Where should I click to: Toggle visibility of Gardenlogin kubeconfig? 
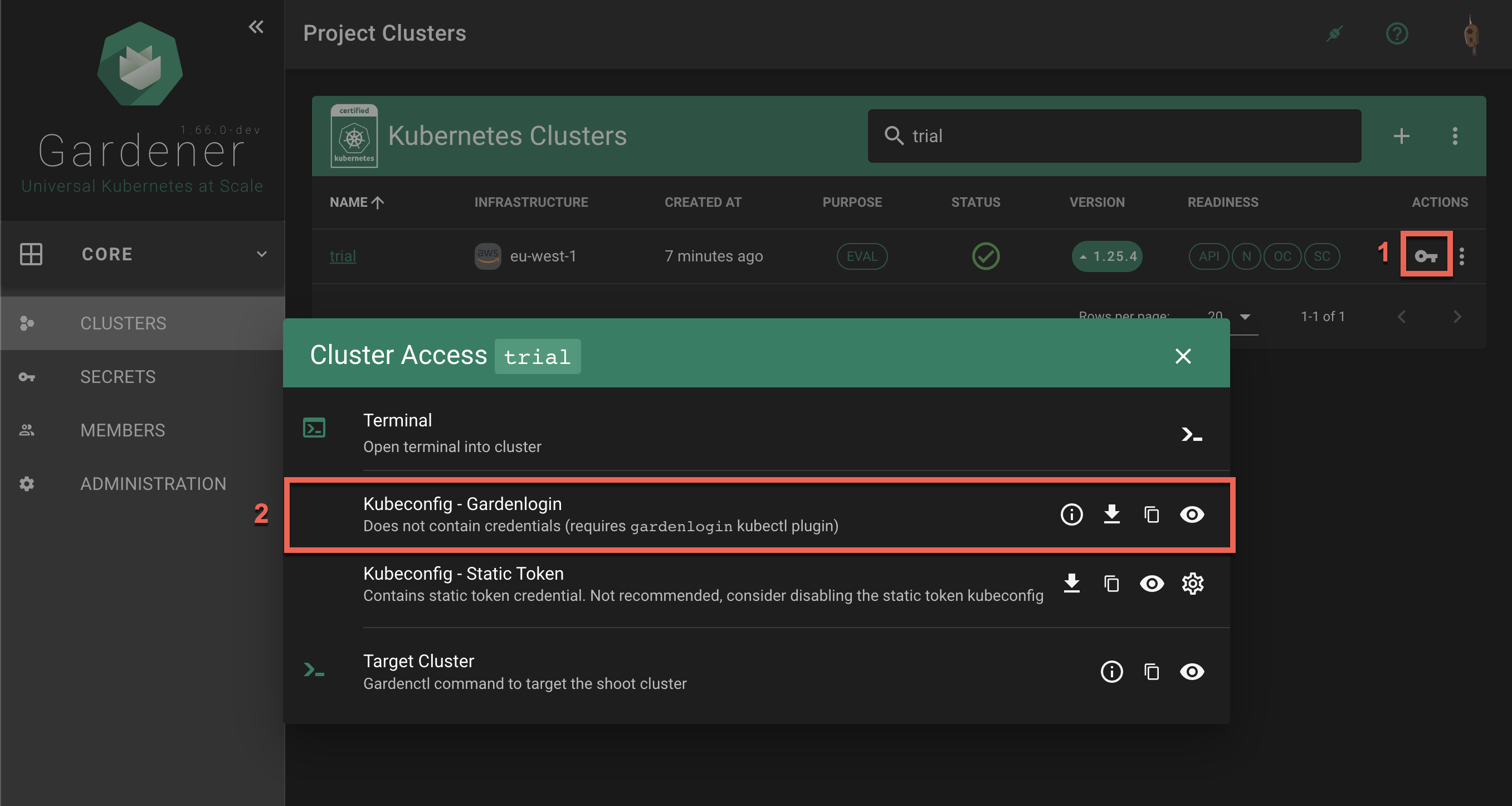[x=1191, y=514]
